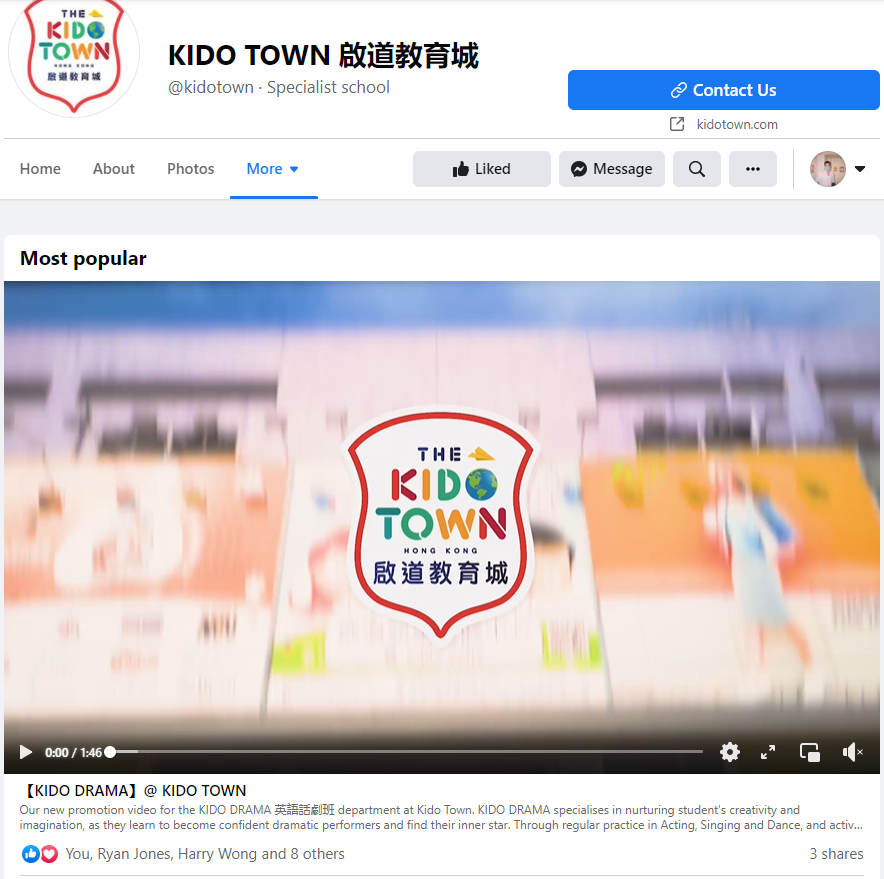
Task: Click the Contact Us button
Action: tap(723, 90)
